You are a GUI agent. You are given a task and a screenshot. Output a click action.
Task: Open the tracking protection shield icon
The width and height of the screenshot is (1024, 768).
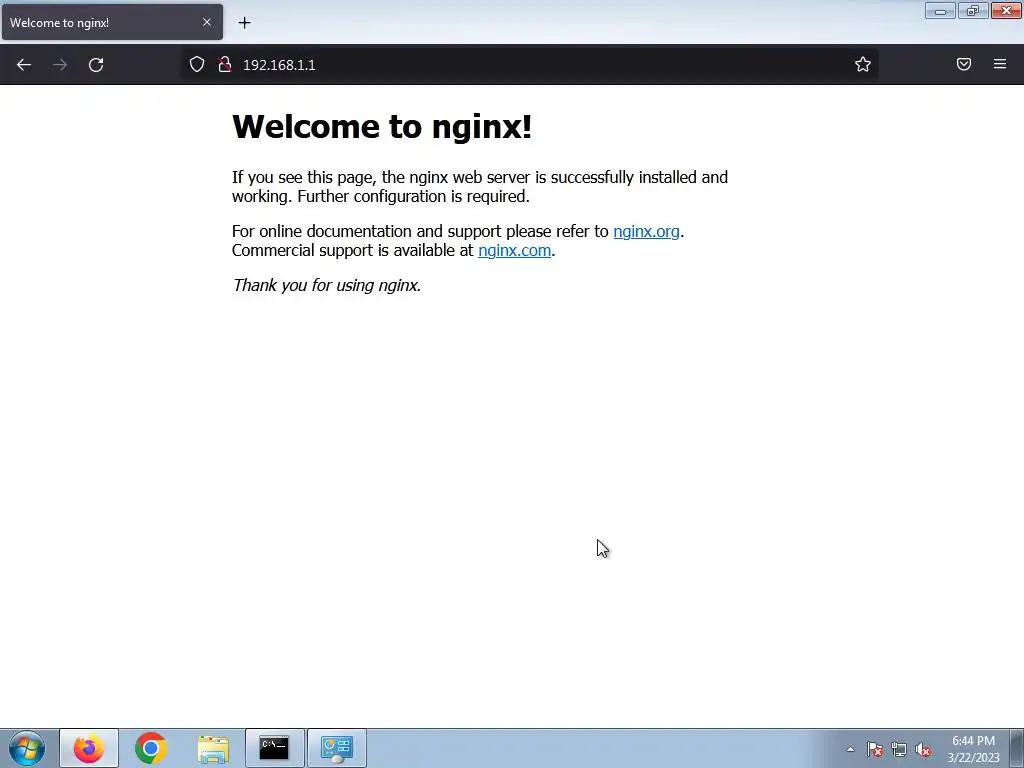coord(197,64)
